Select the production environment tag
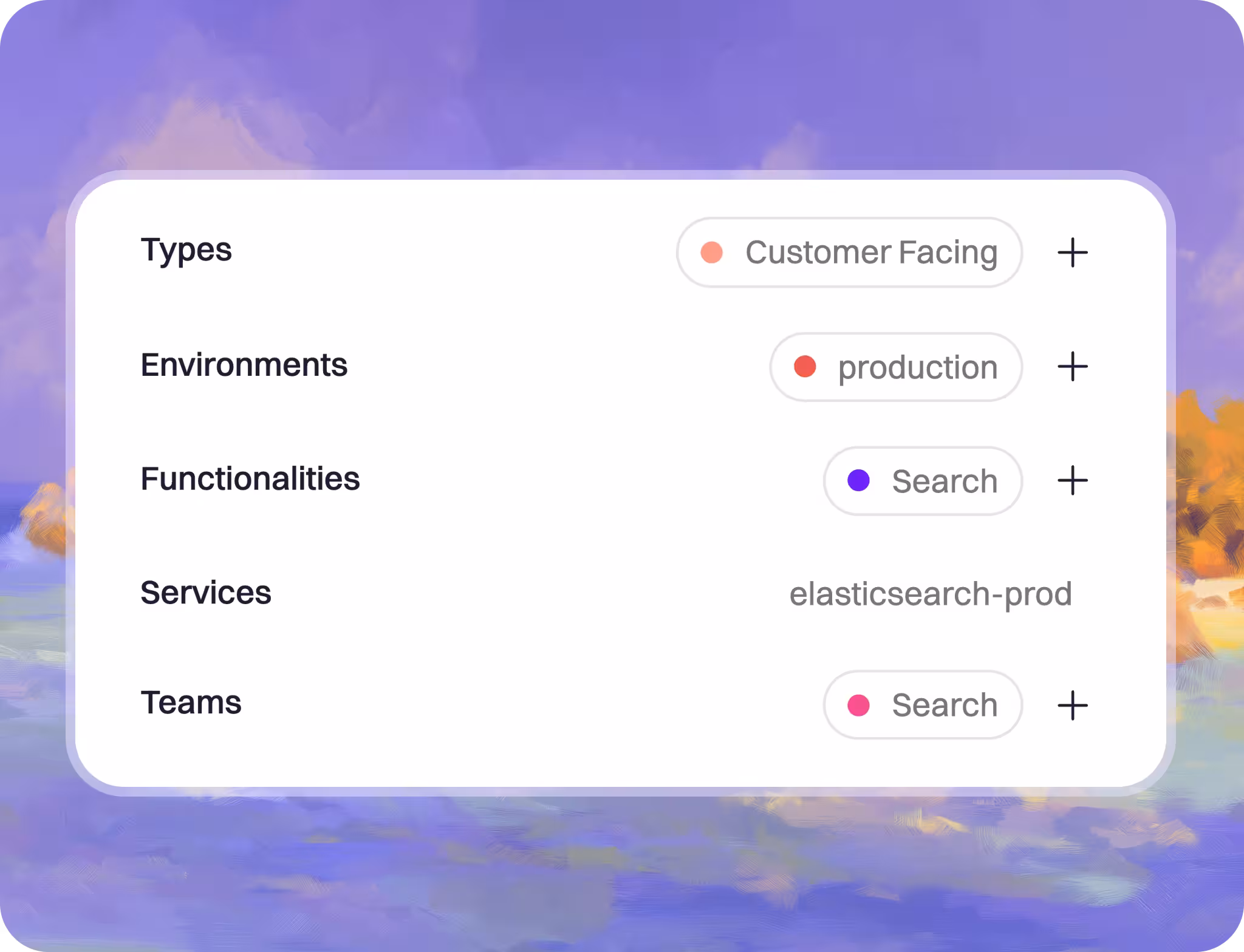 tap(896, 367)
